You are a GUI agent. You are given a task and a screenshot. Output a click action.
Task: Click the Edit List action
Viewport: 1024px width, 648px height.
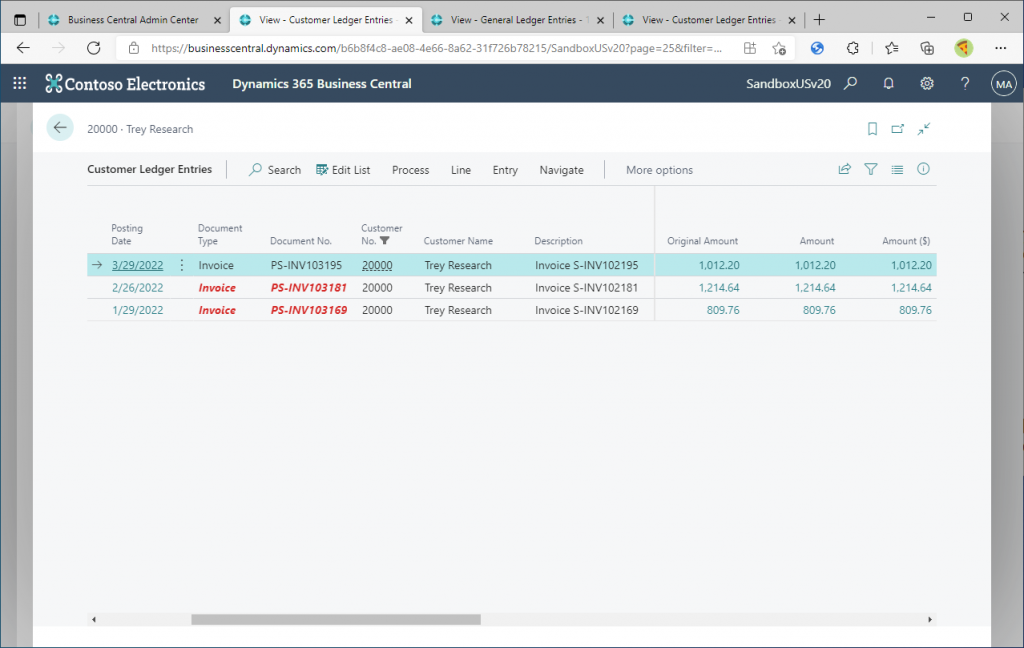pyautogui.click(x=343, y=170)
